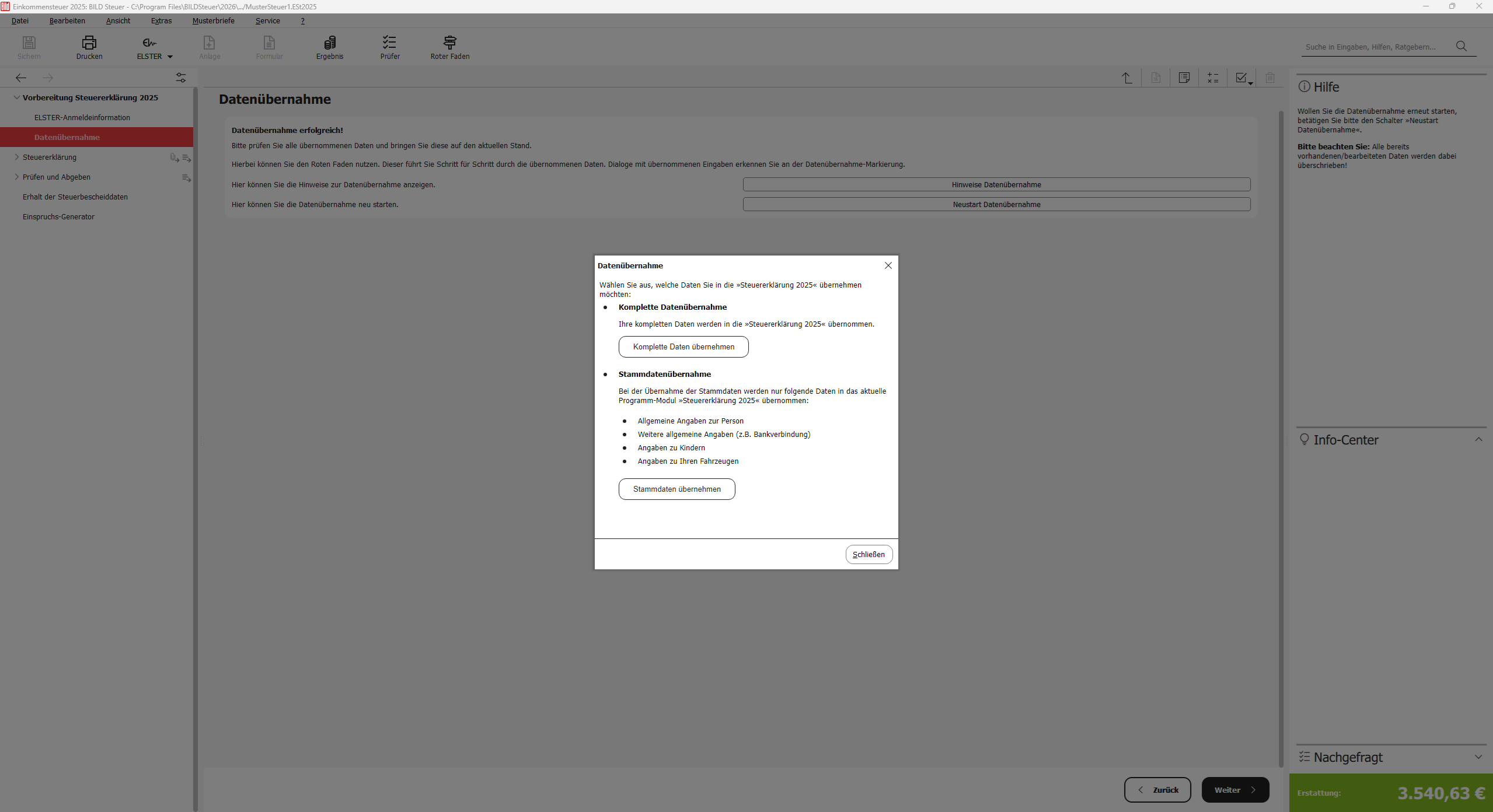The width and height of the screenshot is (1493, 812).
Task: Click the navigation back arrow icon
Action: (x=21, y=78)
